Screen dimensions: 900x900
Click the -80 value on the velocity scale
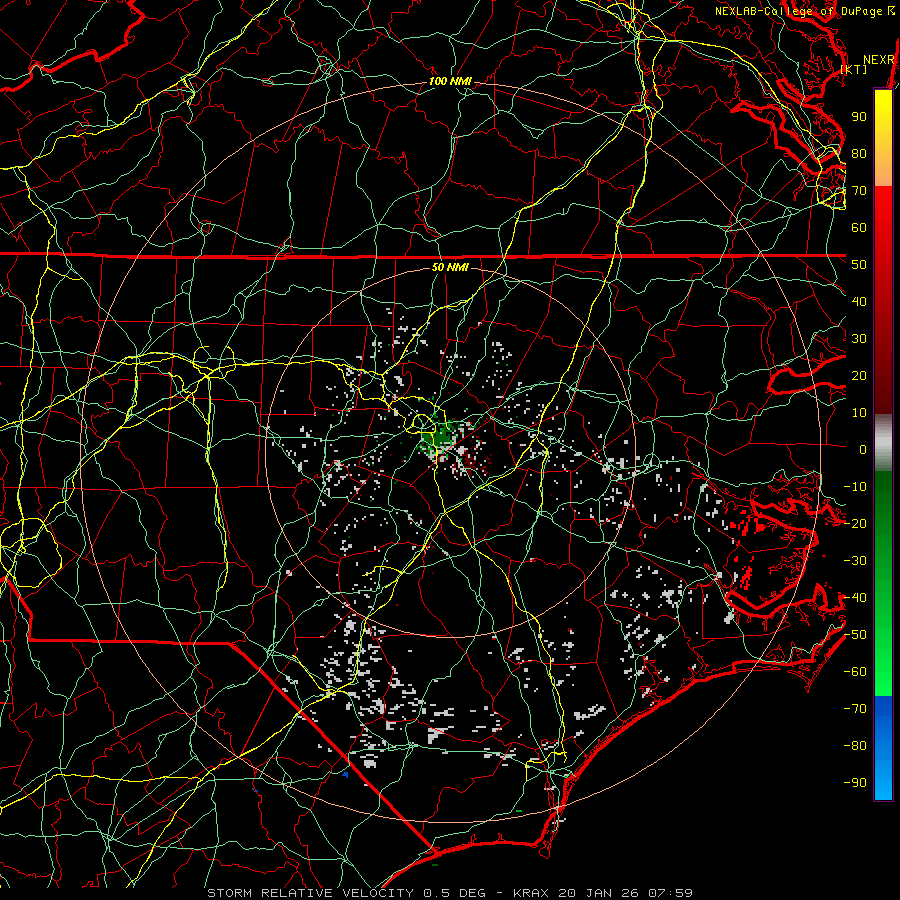pos(855,746)
